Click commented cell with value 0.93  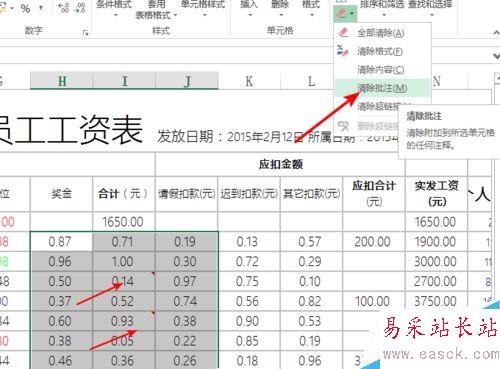tap(124, 321)
